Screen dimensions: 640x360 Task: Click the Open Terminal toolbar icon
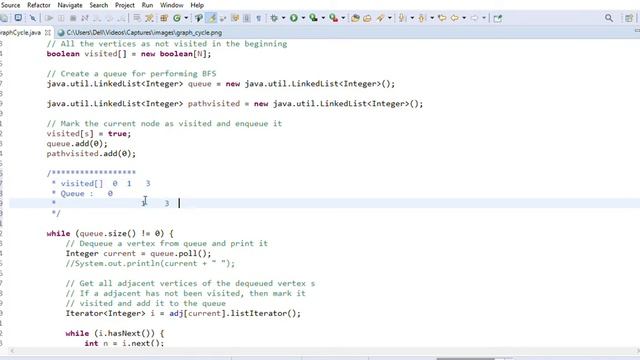(18, 18)
